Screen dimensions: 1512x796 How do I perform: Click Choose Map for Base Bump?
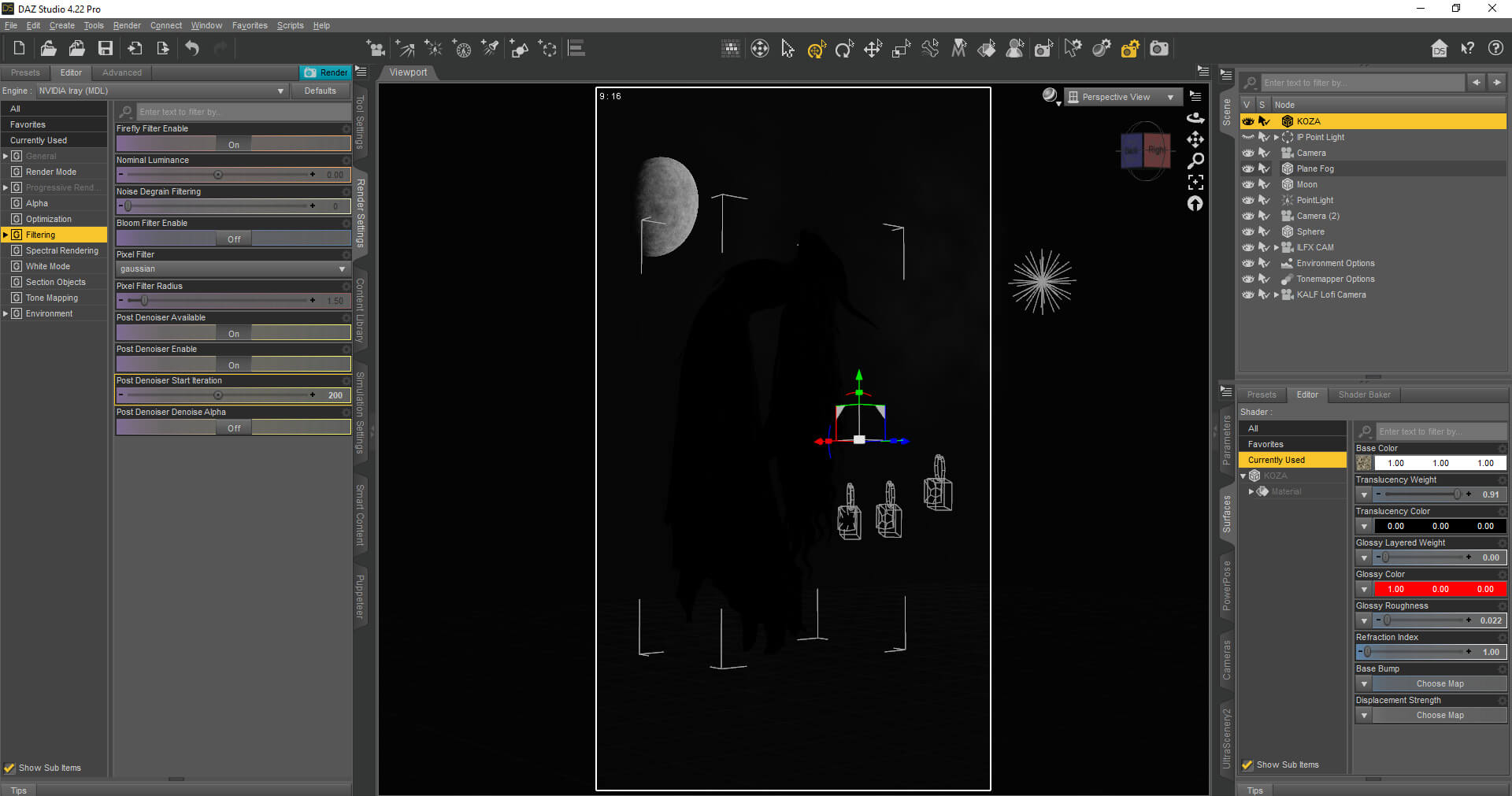click(1440, 683)
